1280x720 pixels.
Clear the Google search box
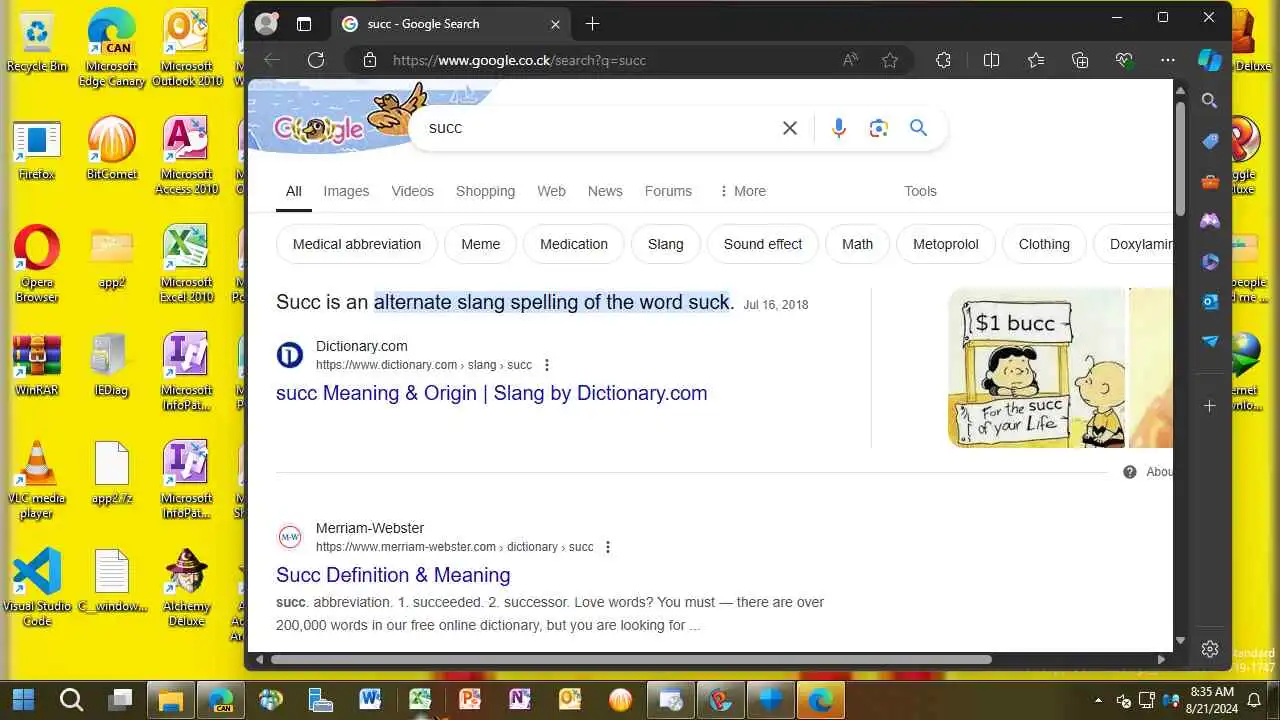pyautogui.click(x=790, y=128)
